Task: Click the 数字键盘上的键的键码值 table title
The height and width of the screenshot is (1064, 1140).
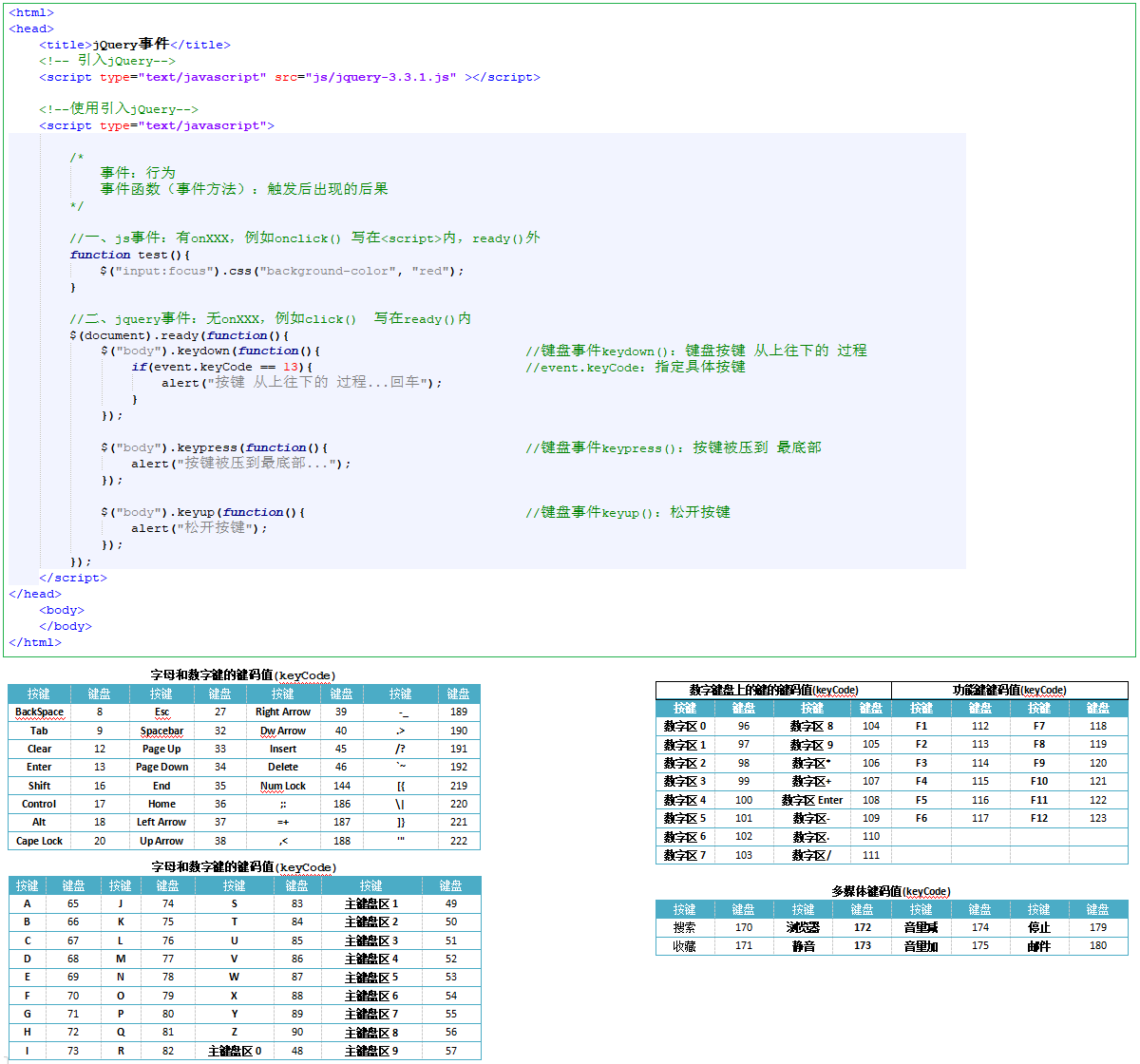Action: 773,690
